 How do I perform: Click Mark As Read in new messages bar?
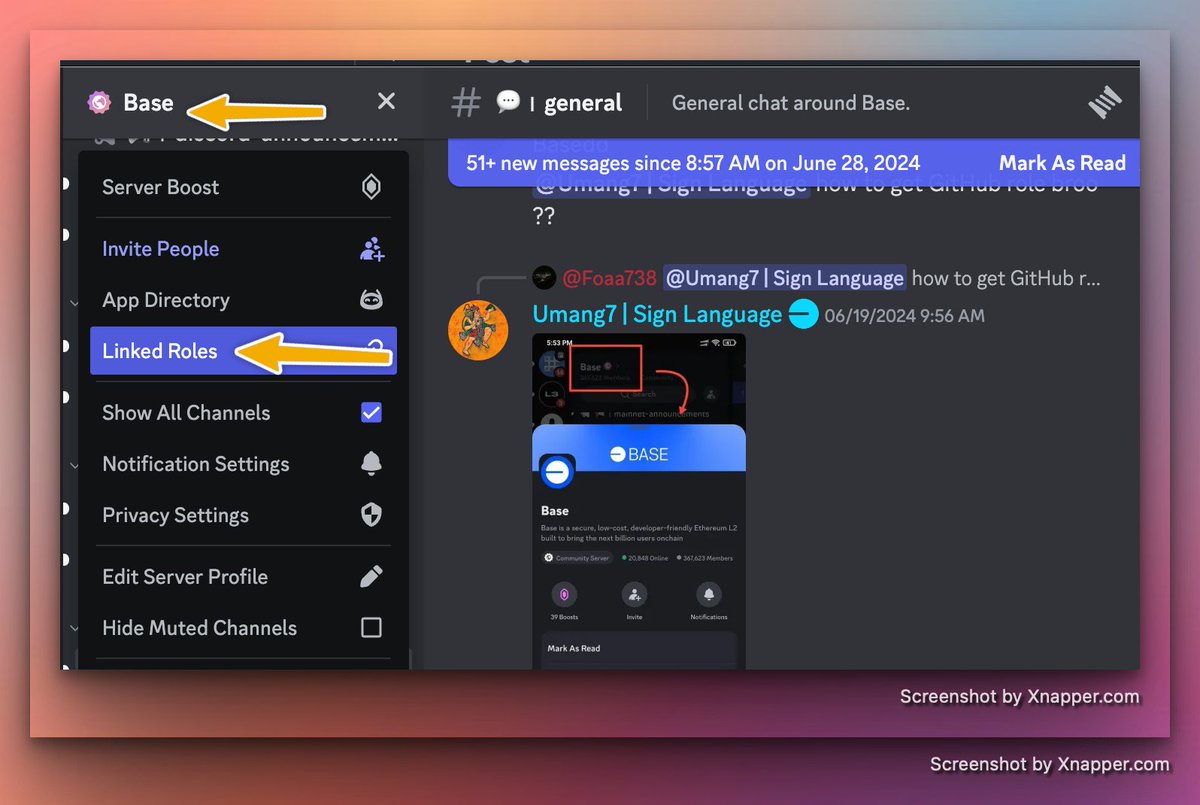pos(1062,163)
